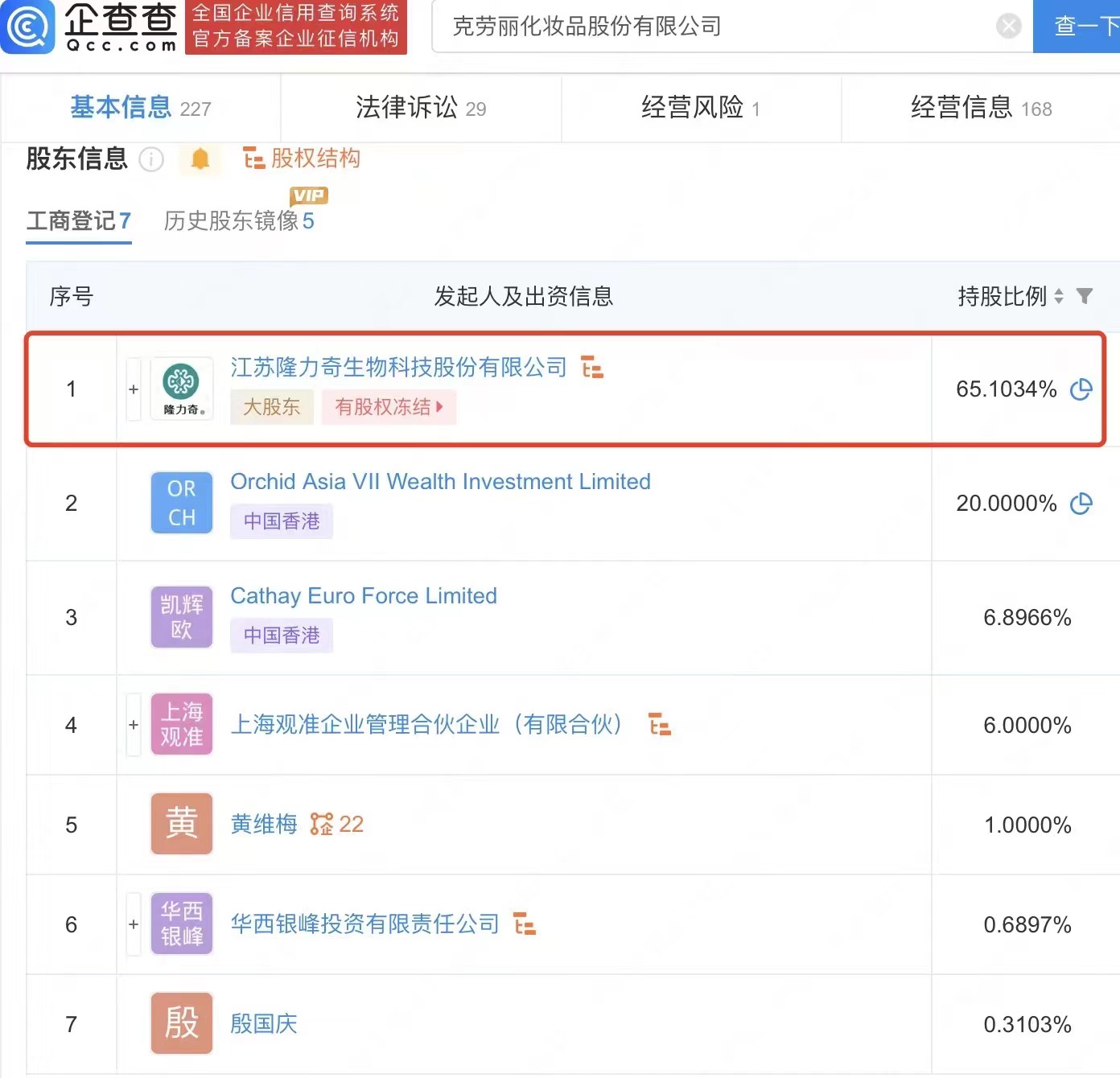Click the 殷 avatar icon
The image size is (1120, 1078).
click(182, 1023)
